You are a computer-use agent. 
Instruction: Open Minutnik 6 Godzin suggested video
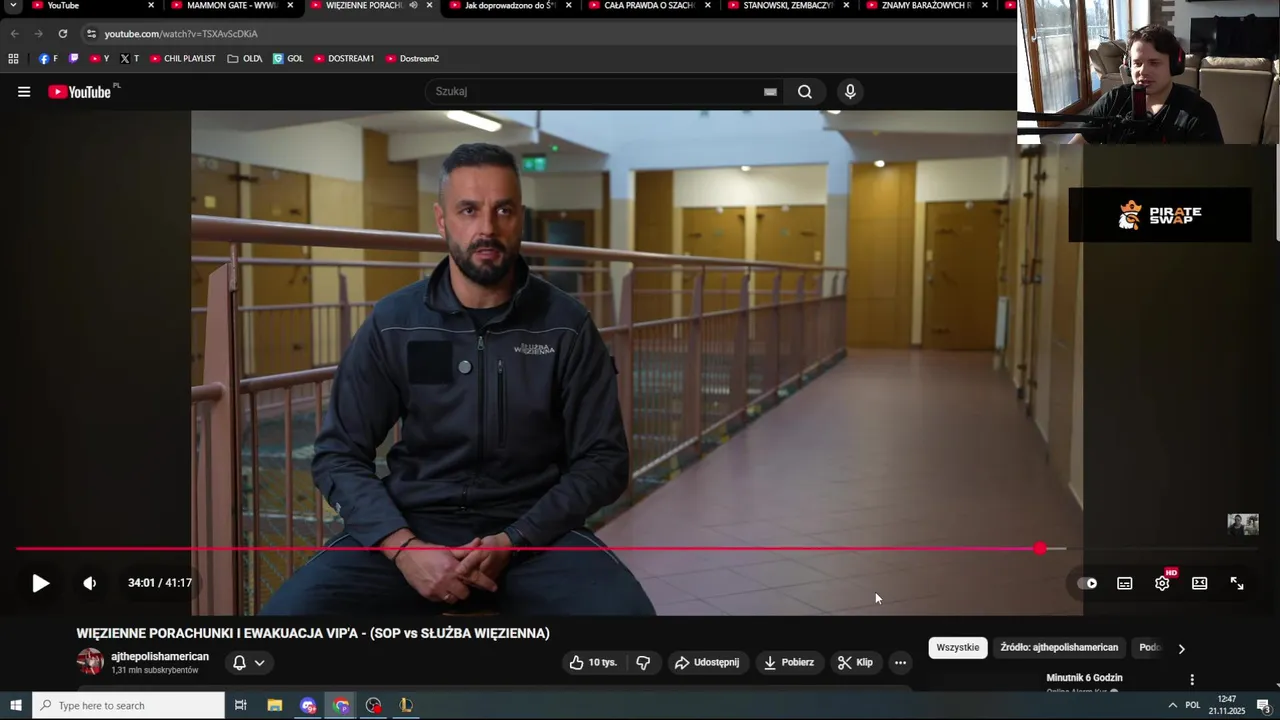[x=1084, y=678]
